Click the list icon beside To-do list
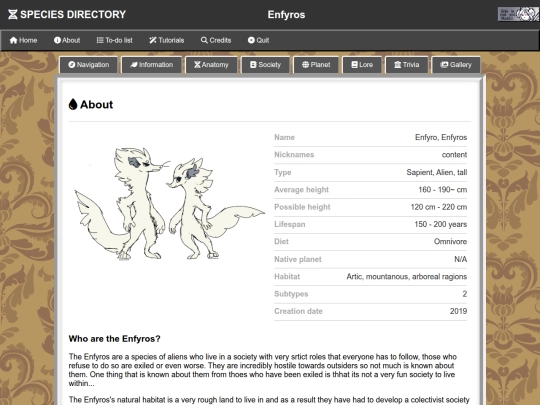This screenshot has width=540, height=405. [100, 40]
